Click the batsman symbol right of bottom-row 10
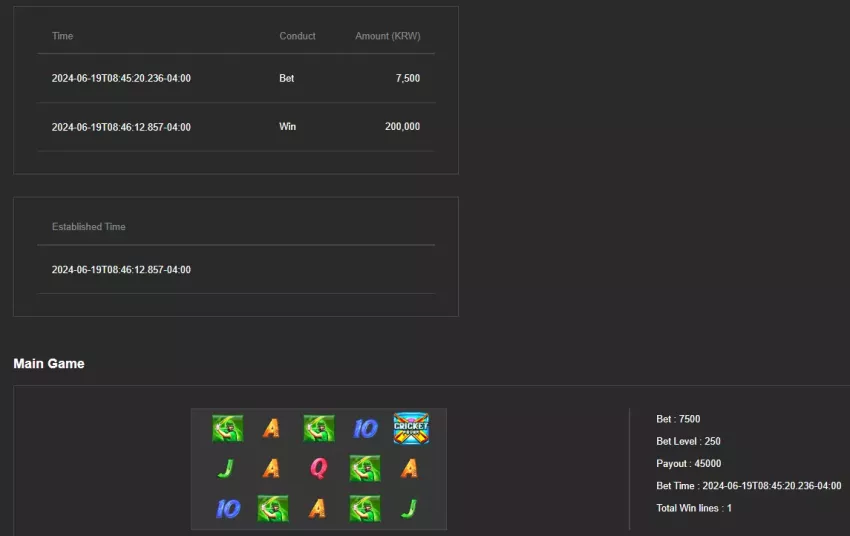The width and height of the screenshot is (850, 536). pyautogui.click(x=273, y=508)
